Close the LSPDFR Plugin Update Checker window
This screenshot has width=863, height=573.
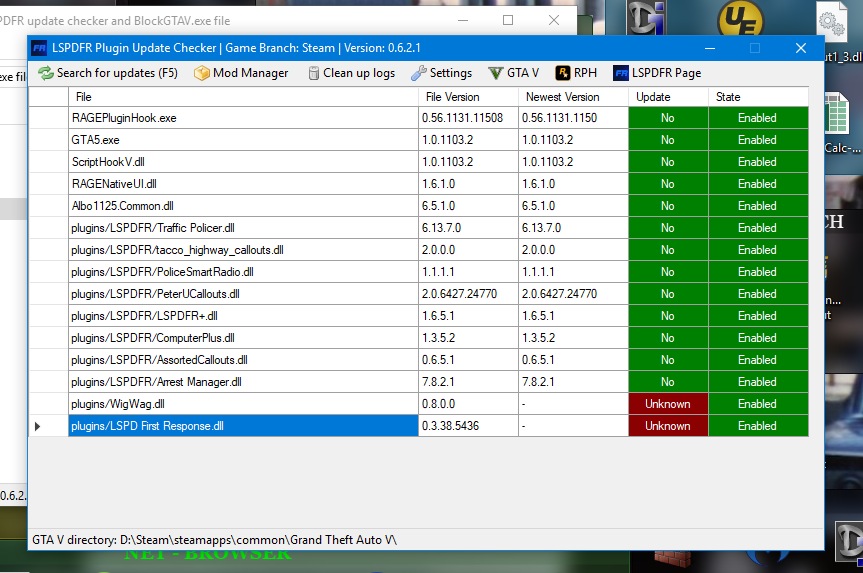pyautogui.click(x=801, y=48)
